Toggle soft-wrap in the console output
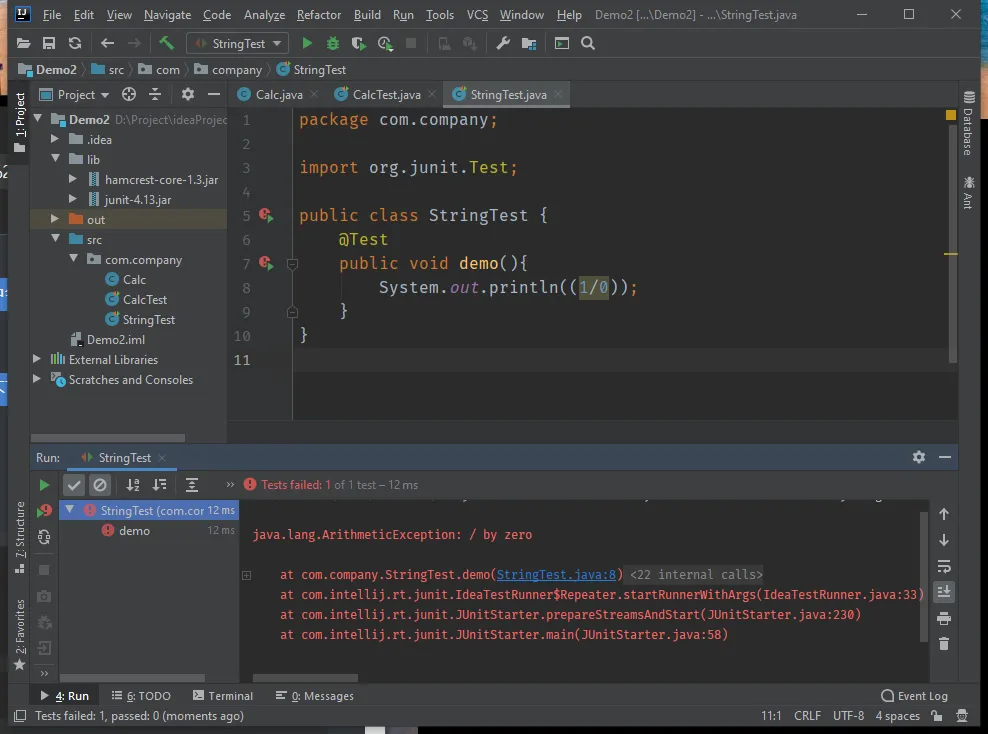This screenshot has width=988, height=734. (943, 566)
